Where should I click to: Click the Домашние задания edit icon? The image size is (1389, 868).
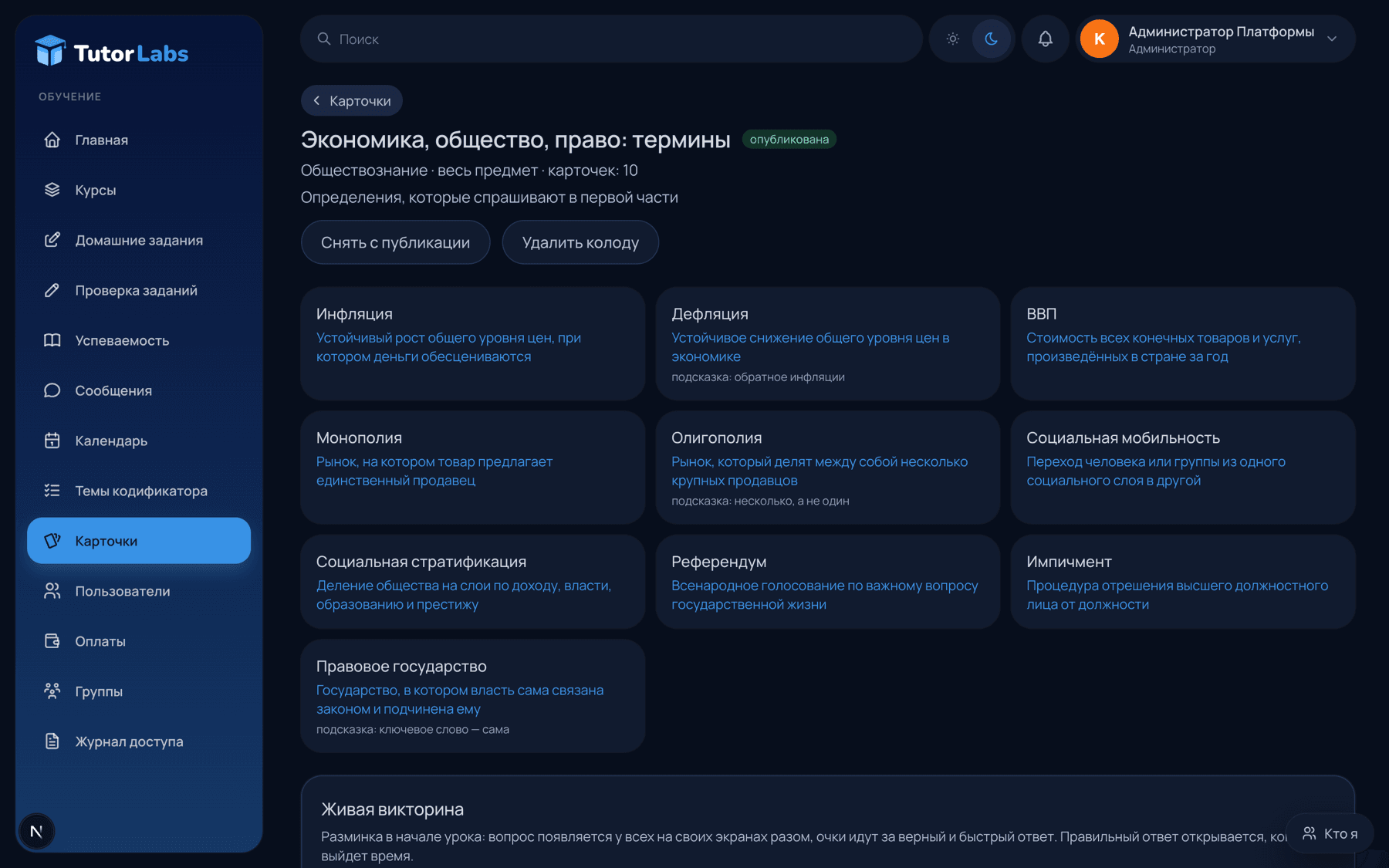[x=52, y=240]
